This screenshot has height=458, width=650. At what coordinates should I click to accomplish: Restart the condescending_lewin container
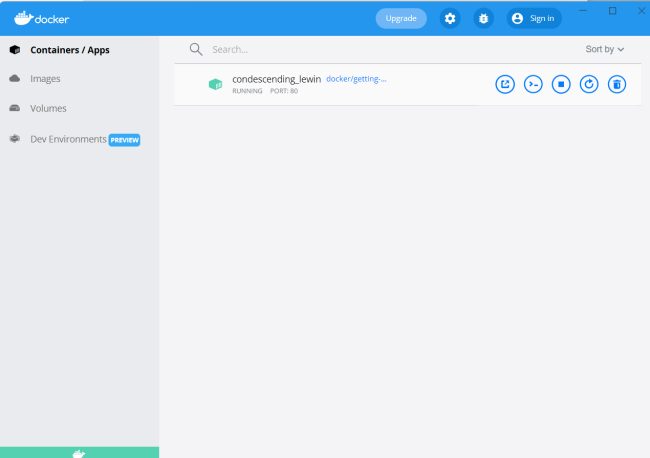point(589,85)
